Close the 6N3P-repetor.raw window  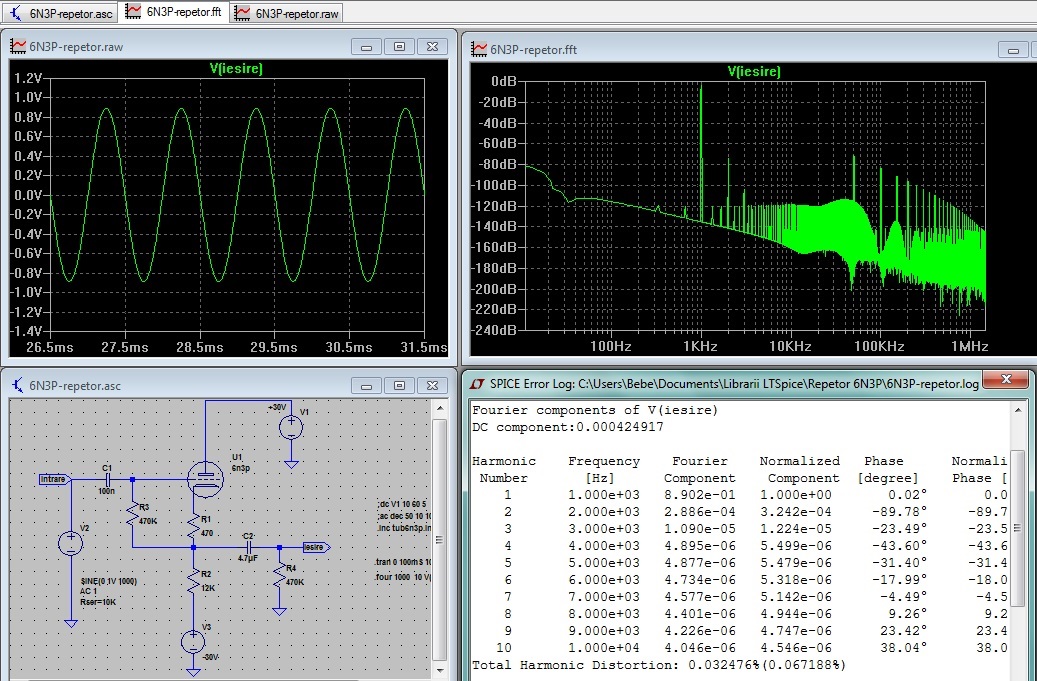coord(433,47)
